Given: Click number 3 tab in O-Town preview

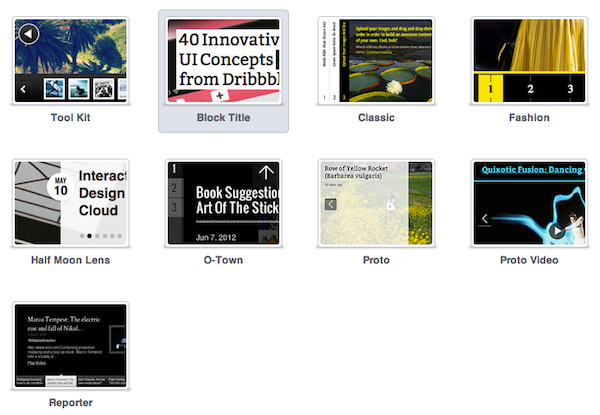Looking at the screenshot, I should (x=174, y=207).
